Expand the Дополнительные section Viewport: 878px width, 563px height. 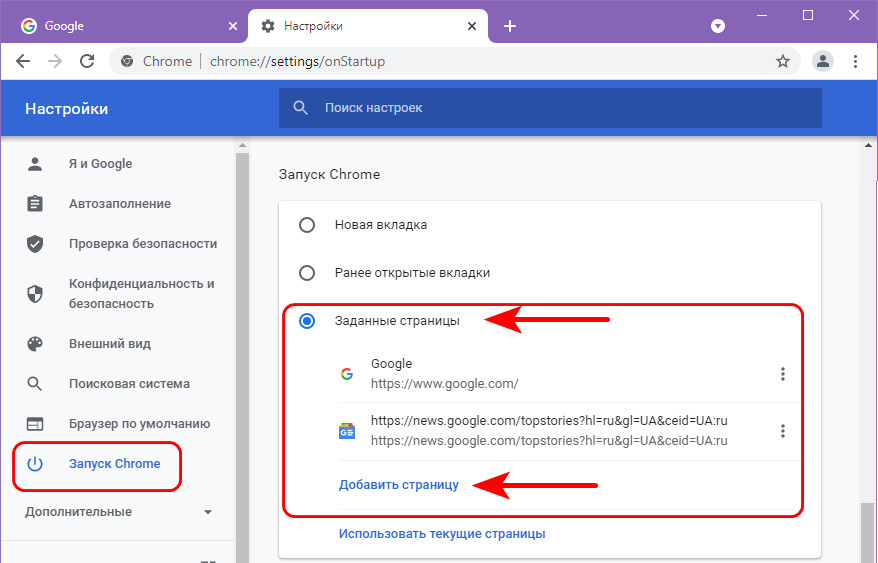(x=119, y=511)
